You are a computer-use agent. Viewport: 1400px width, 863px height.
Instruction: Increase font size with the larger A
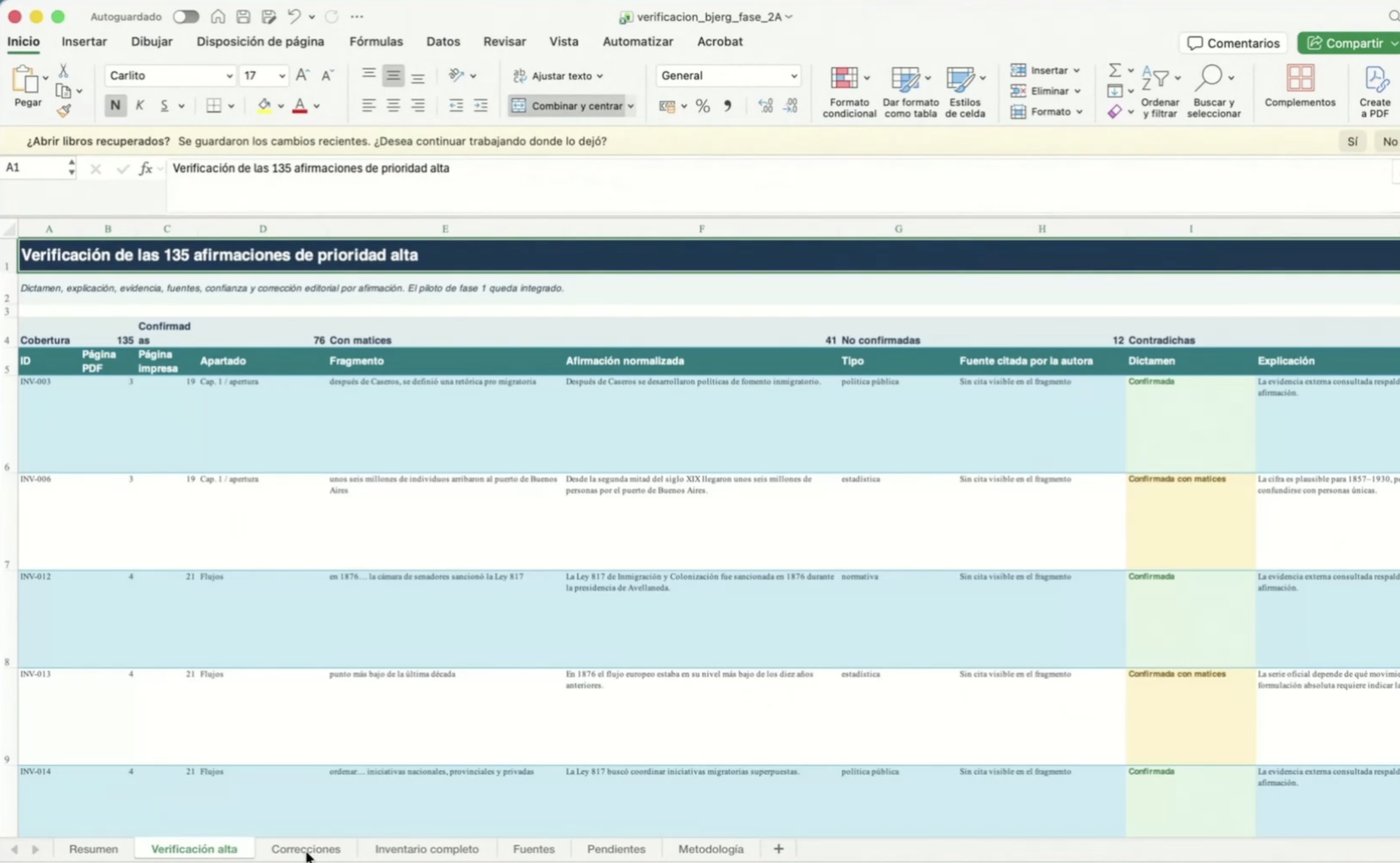(302, 76)
